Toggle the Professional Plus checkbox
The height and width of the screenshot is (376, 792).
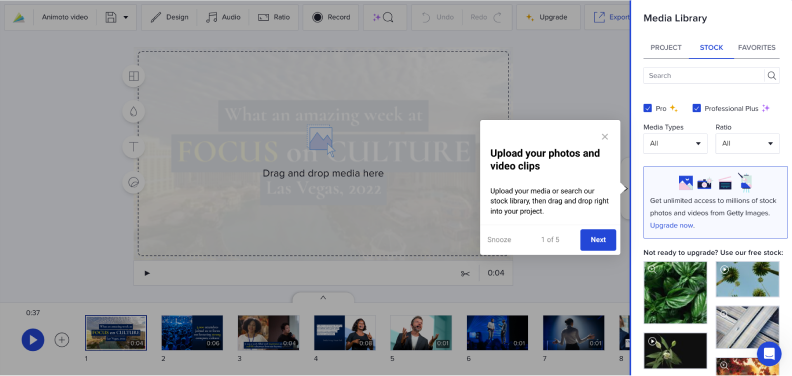click(x=697, y=108)
